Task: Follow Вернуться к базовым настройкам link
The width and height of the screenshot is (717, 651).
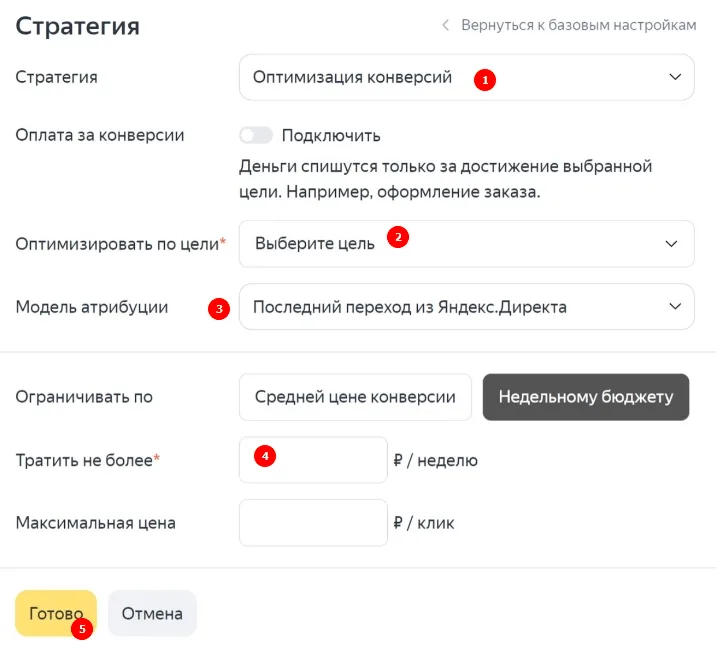Action: (578, 25)
